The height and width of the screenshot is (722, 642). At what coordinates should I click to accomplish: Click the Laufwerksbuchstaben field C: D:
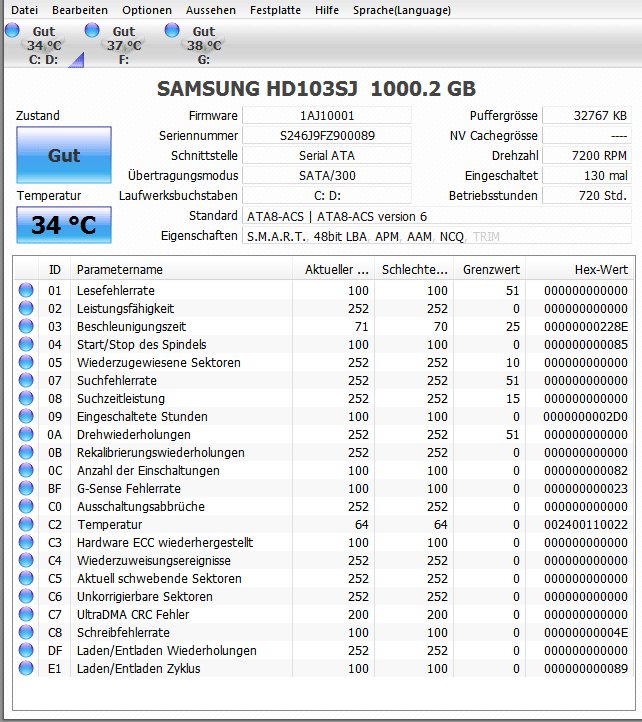[x=327, y=196]
